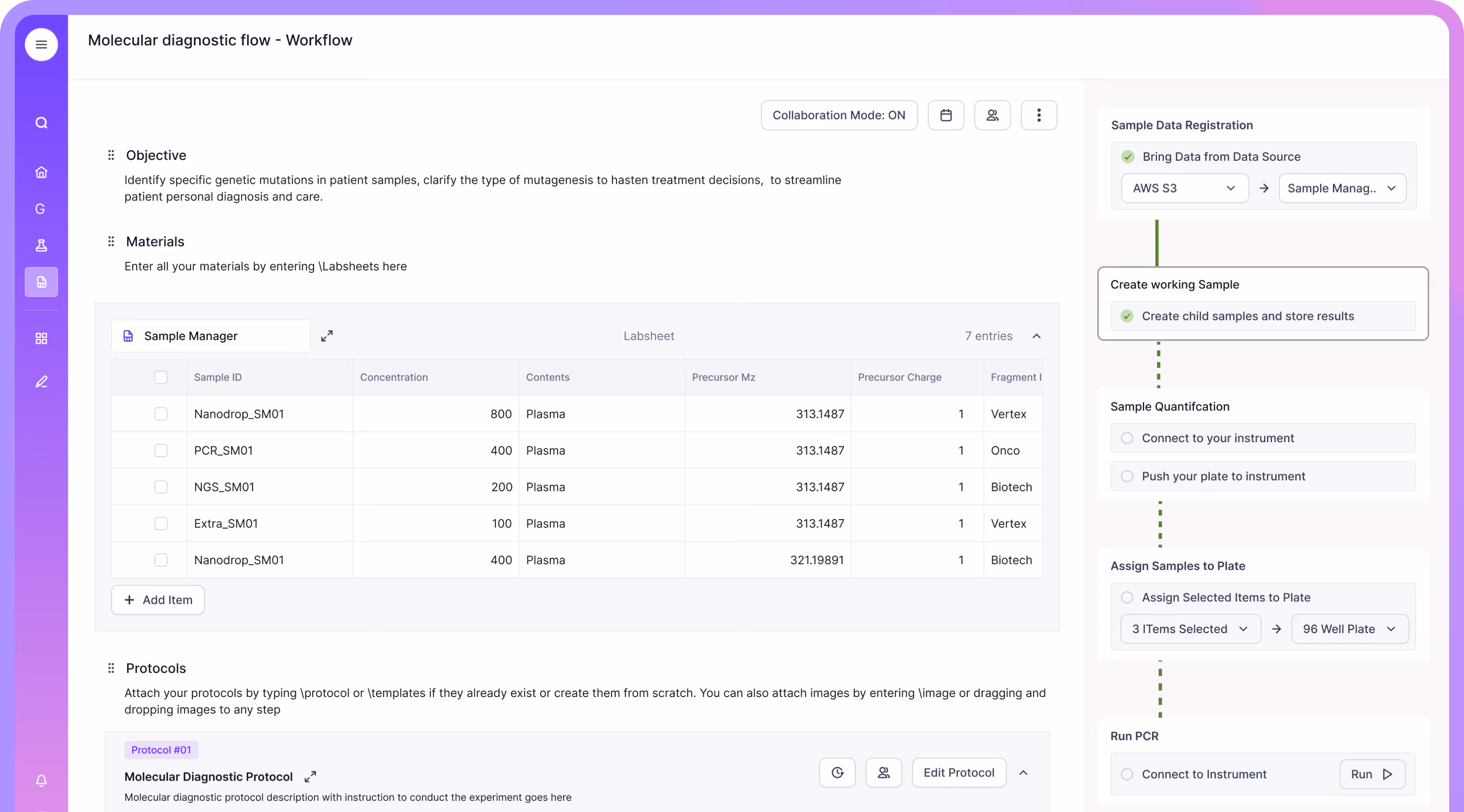Click the search icon in sidebar

coord(41,123)
